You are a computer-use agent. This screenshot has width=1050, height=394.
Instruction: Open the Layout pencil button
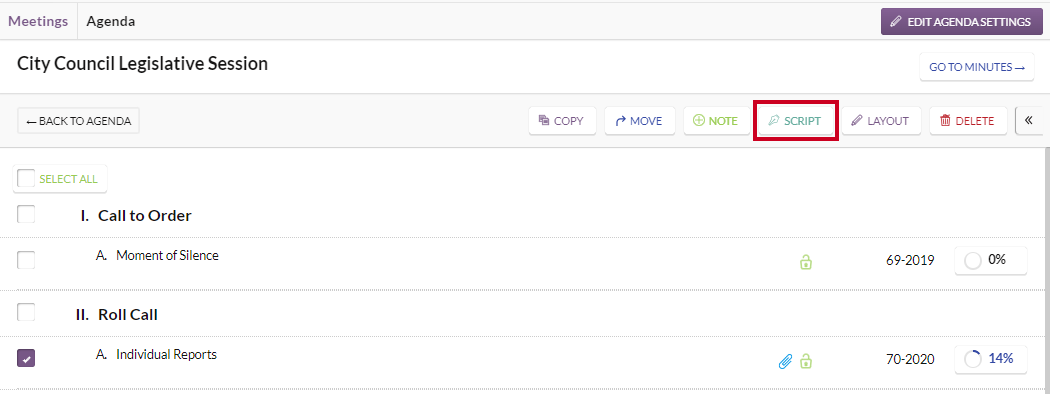point(881,121)
